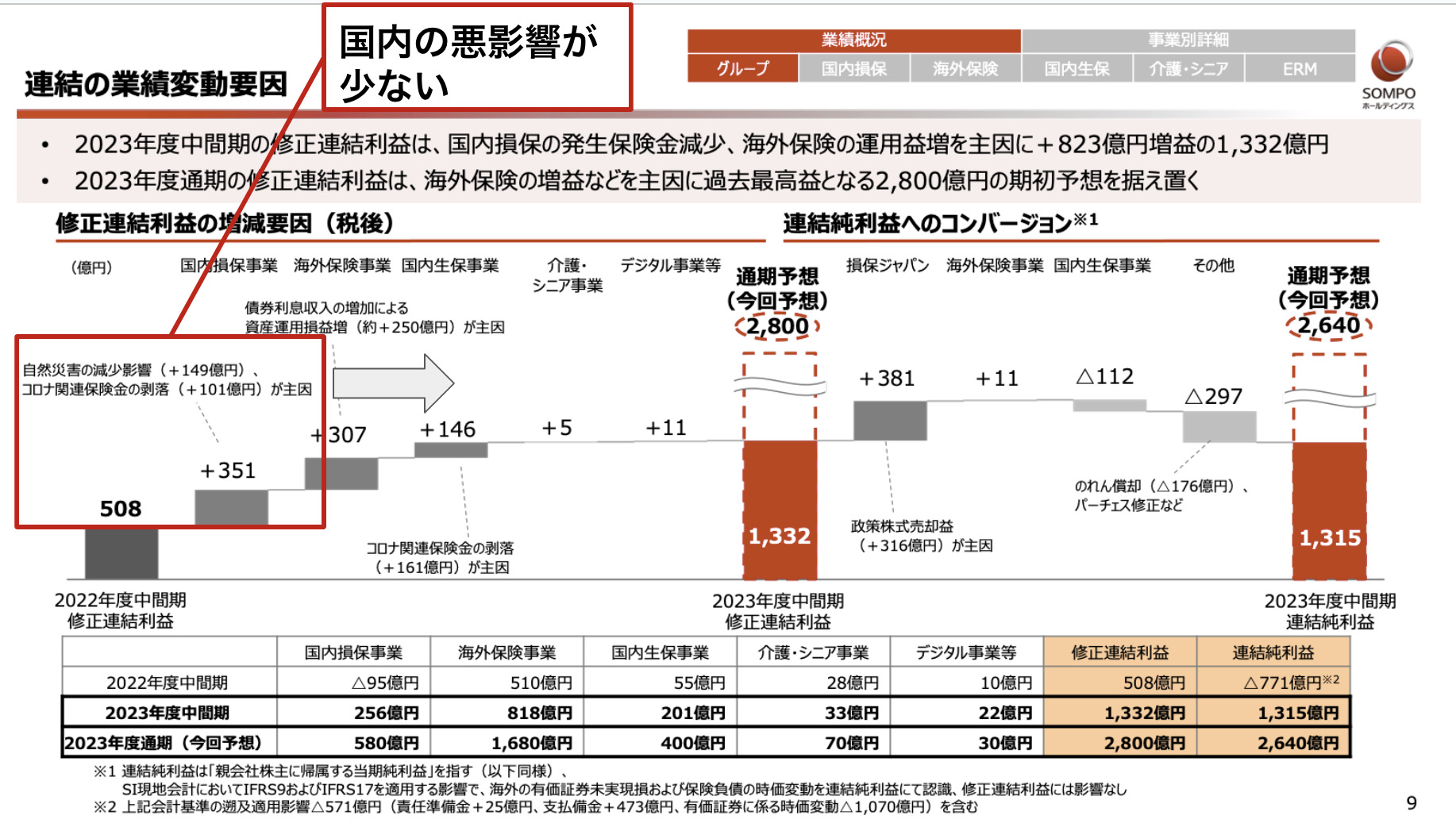Click the 修正連結利益 table column header
This screenshot has height=827, width=1456.
pos(1119,652)
